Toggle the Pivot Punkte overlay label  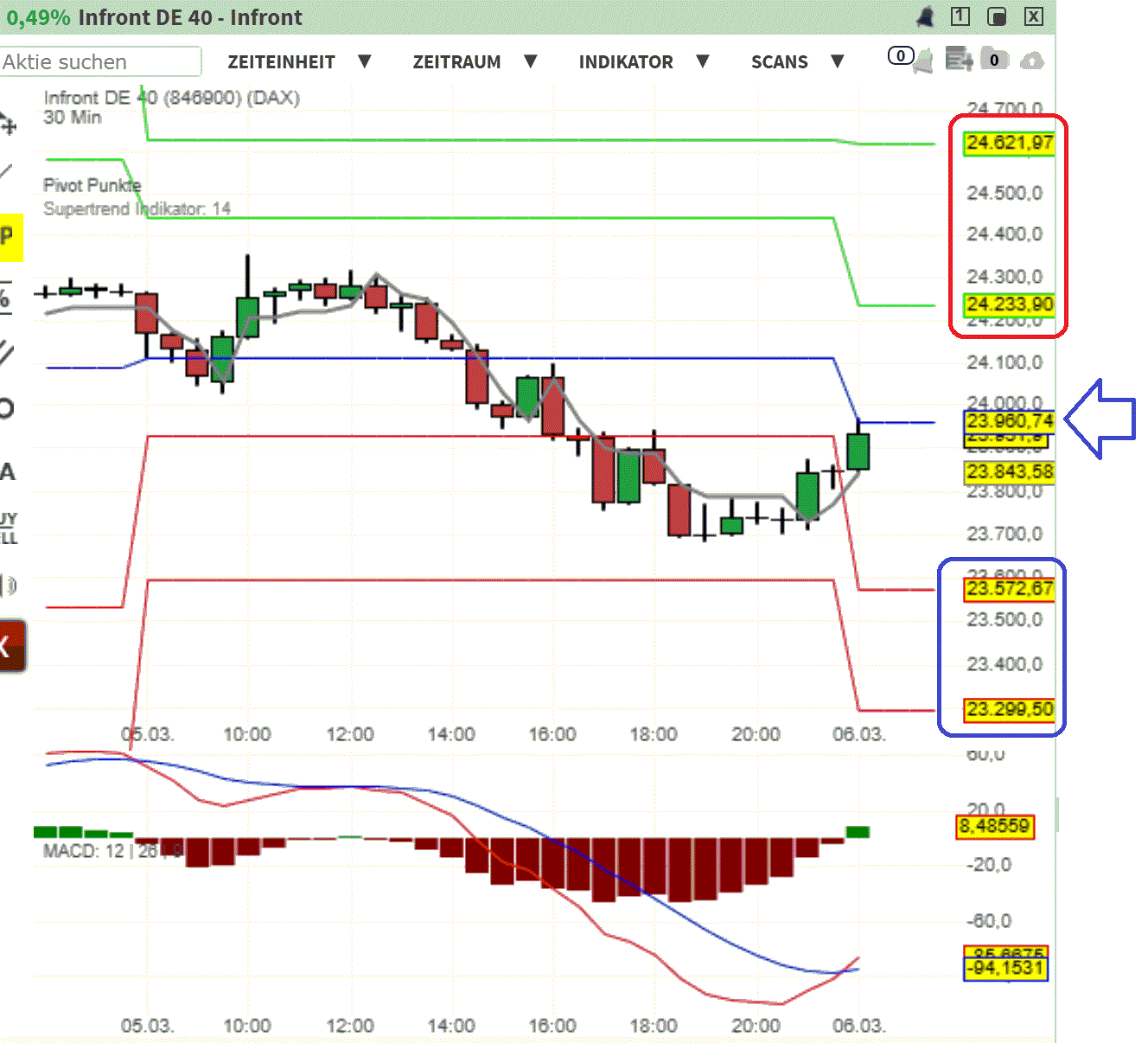[92, 185]
